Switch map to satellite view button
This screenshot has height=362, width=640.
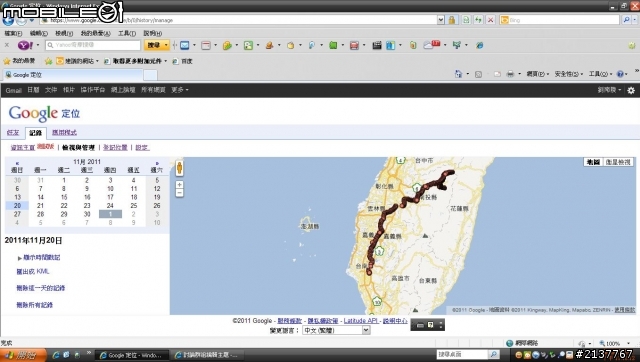click(x=618, y=162)
